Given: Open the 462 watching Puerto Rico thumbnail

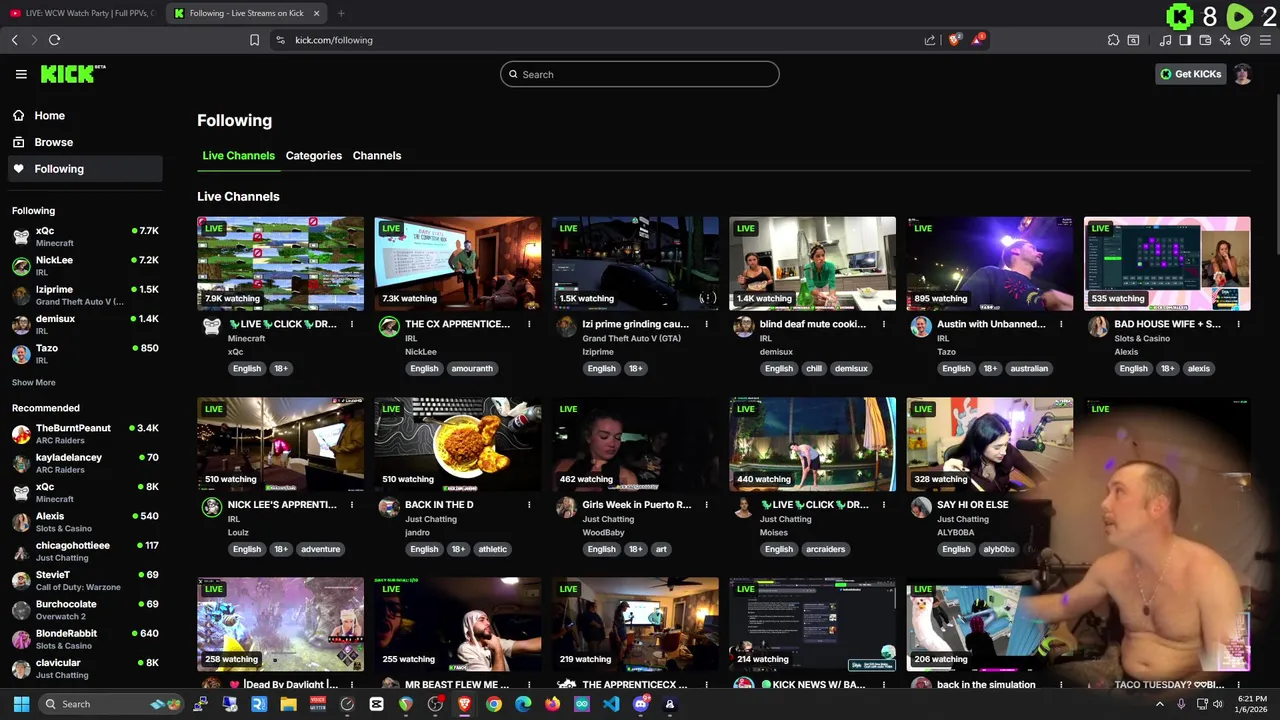Looking at the screenshot, I should pos(635,444).
